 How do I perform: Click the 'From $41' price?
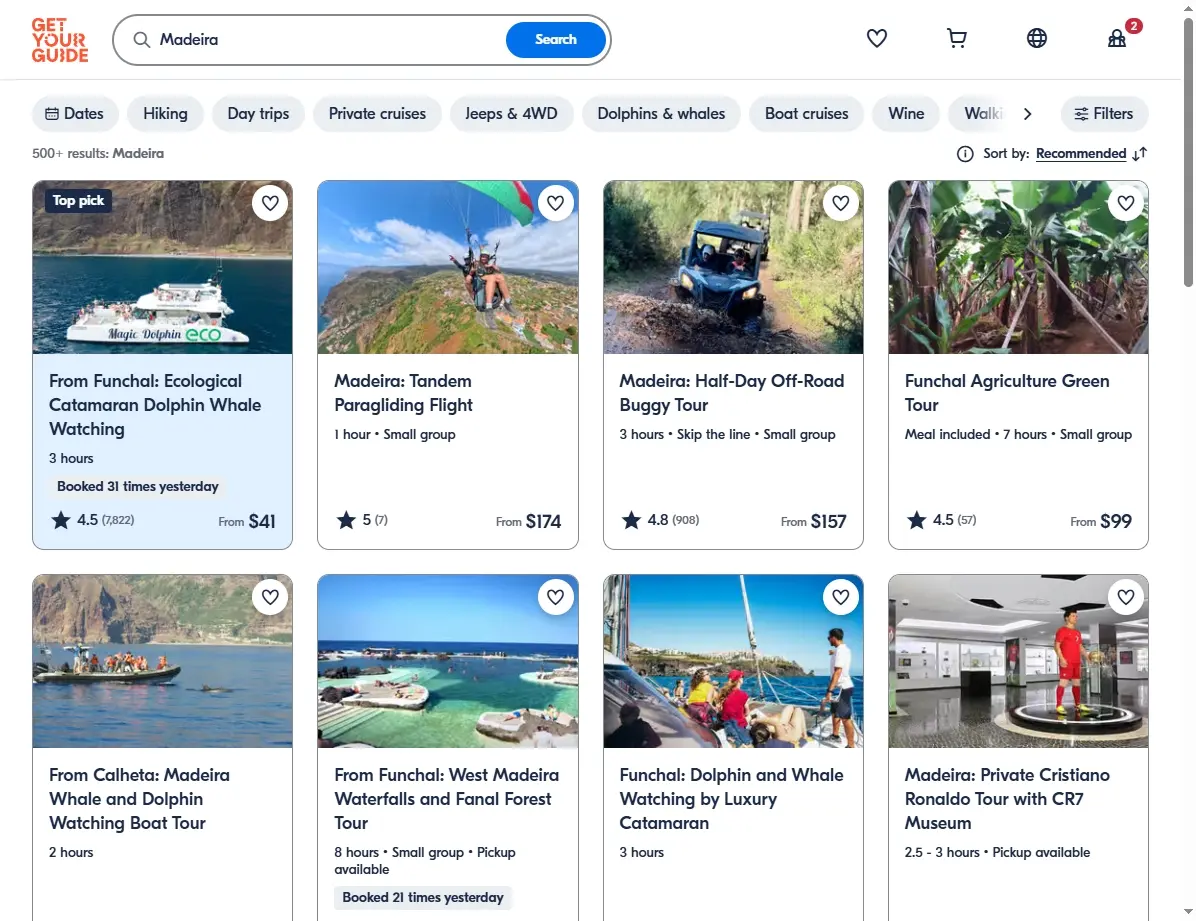coord(246,522)
